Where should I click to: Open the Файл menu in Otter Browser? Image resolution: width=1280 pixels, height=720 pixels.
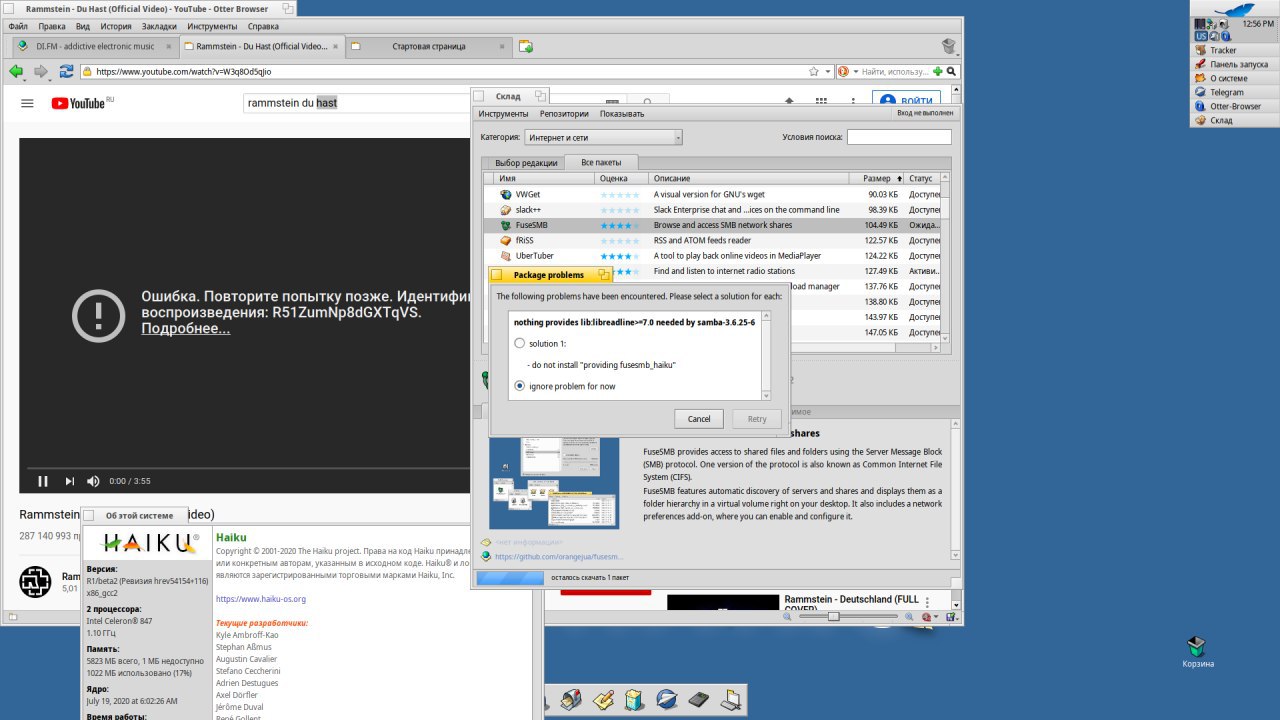pos(17,26)
